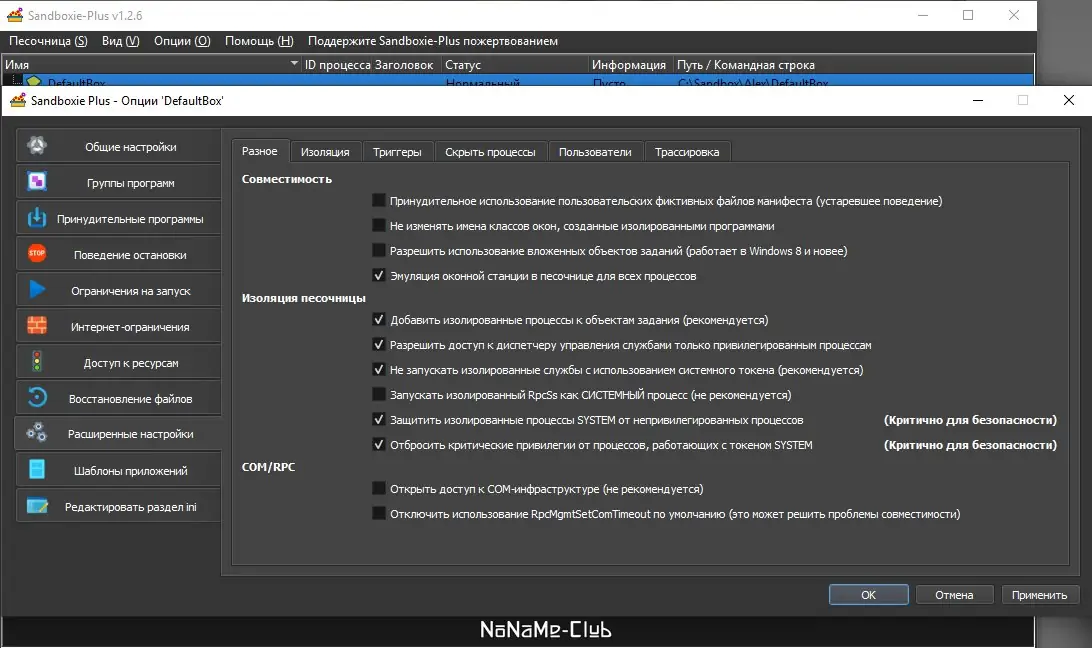Open Принудительные программы section

tap(118, 219)
